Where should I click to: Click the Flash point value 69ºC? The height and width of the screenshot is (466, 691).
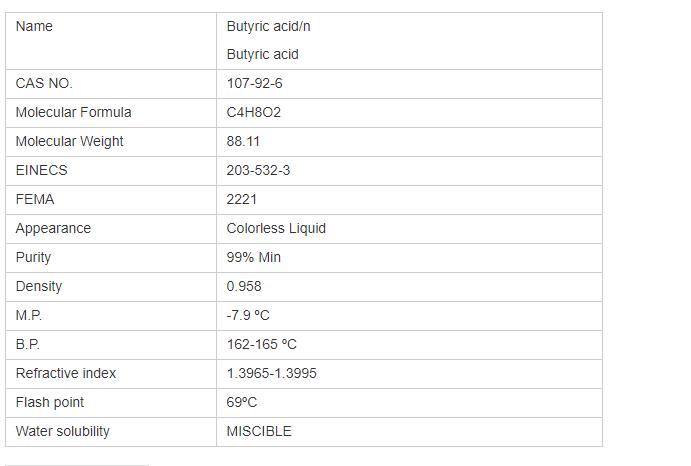(242, 402)
